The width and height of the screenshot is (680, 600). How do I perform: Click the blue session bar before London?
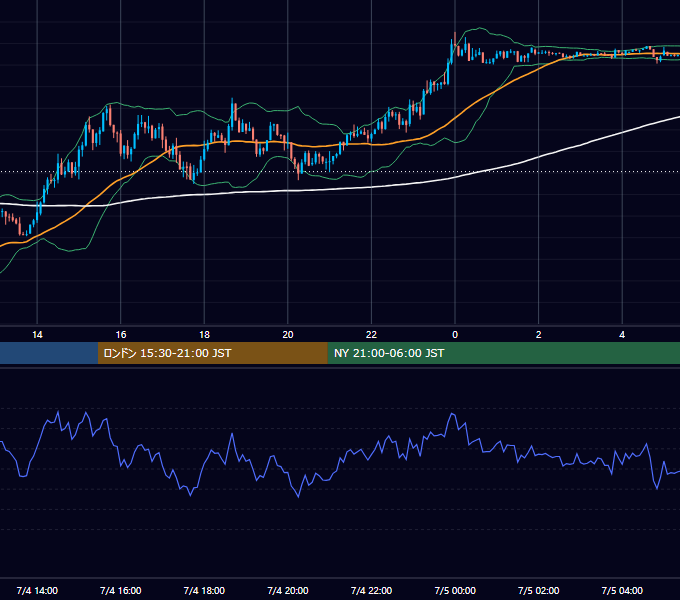tap(49, 353)
